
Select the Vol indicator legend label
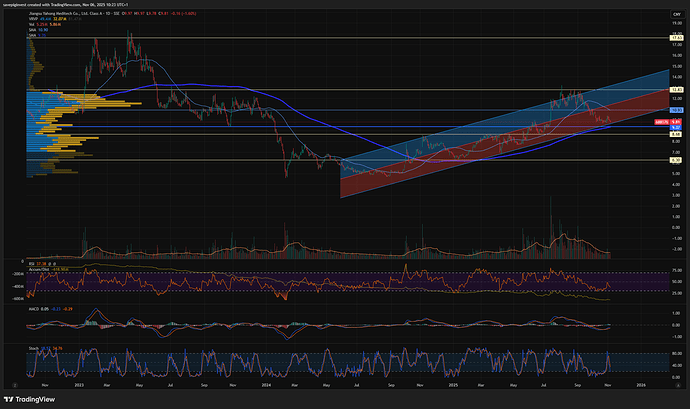[x=32, y=23]
